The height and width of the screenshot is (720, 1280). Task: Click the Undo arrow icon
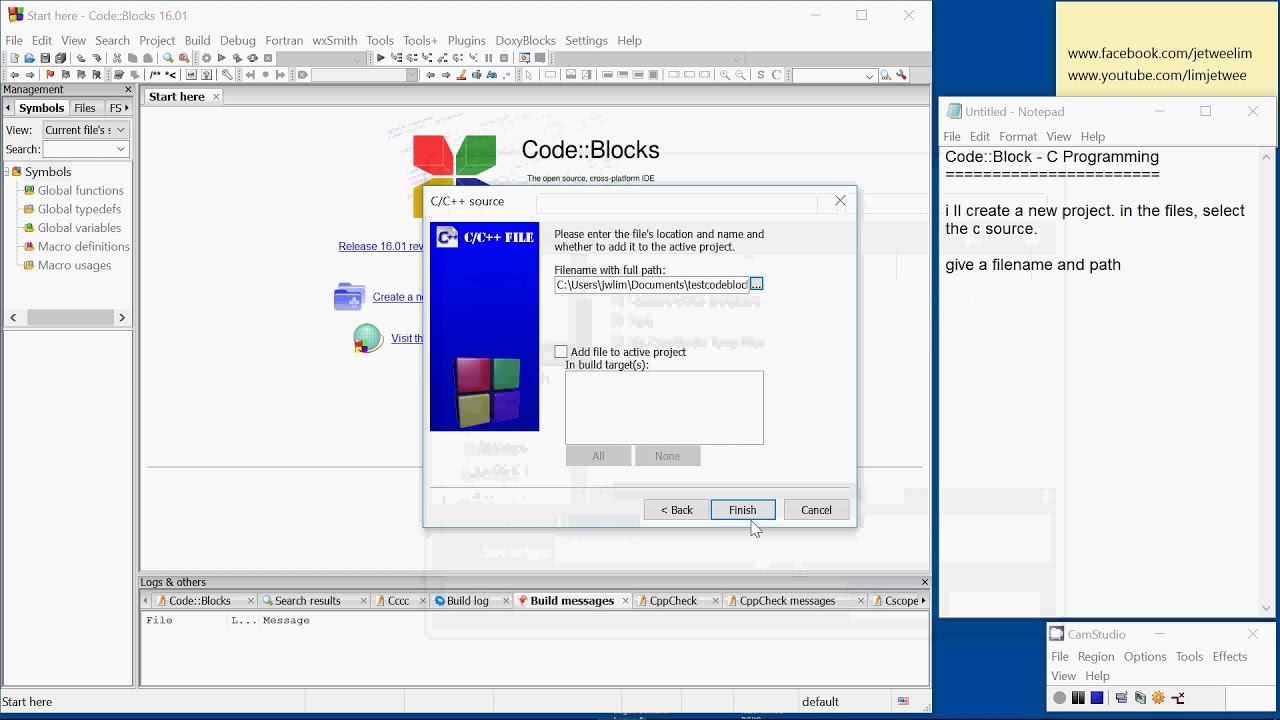80,58
